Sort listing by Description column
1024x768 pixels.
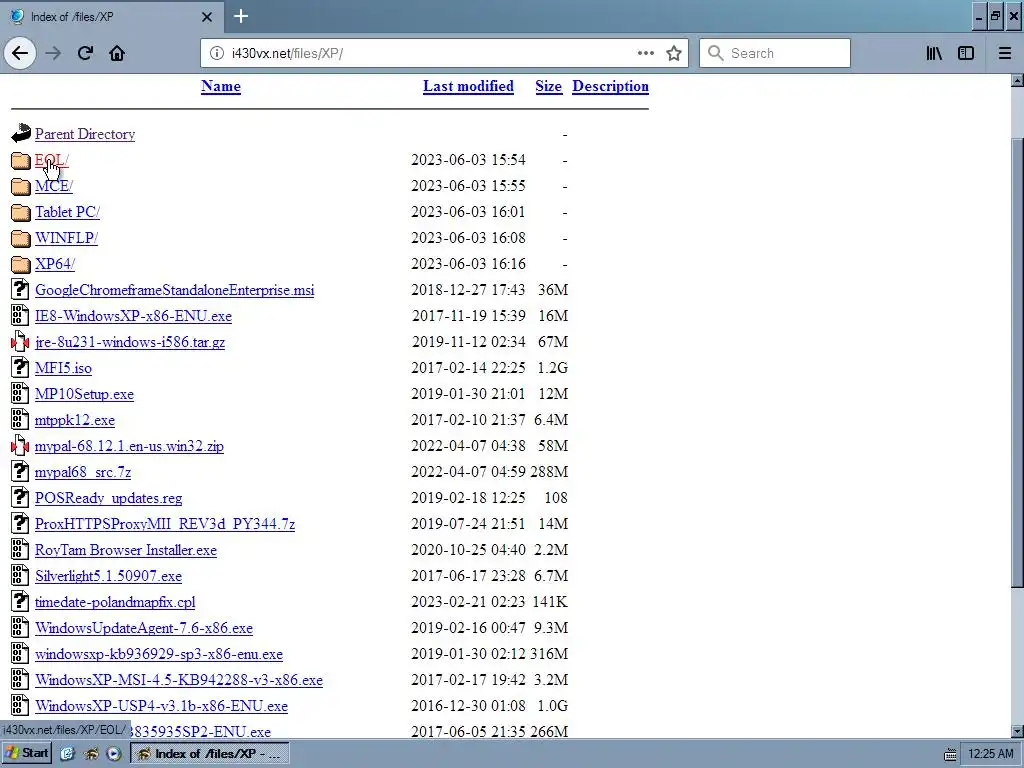point(611,86)
